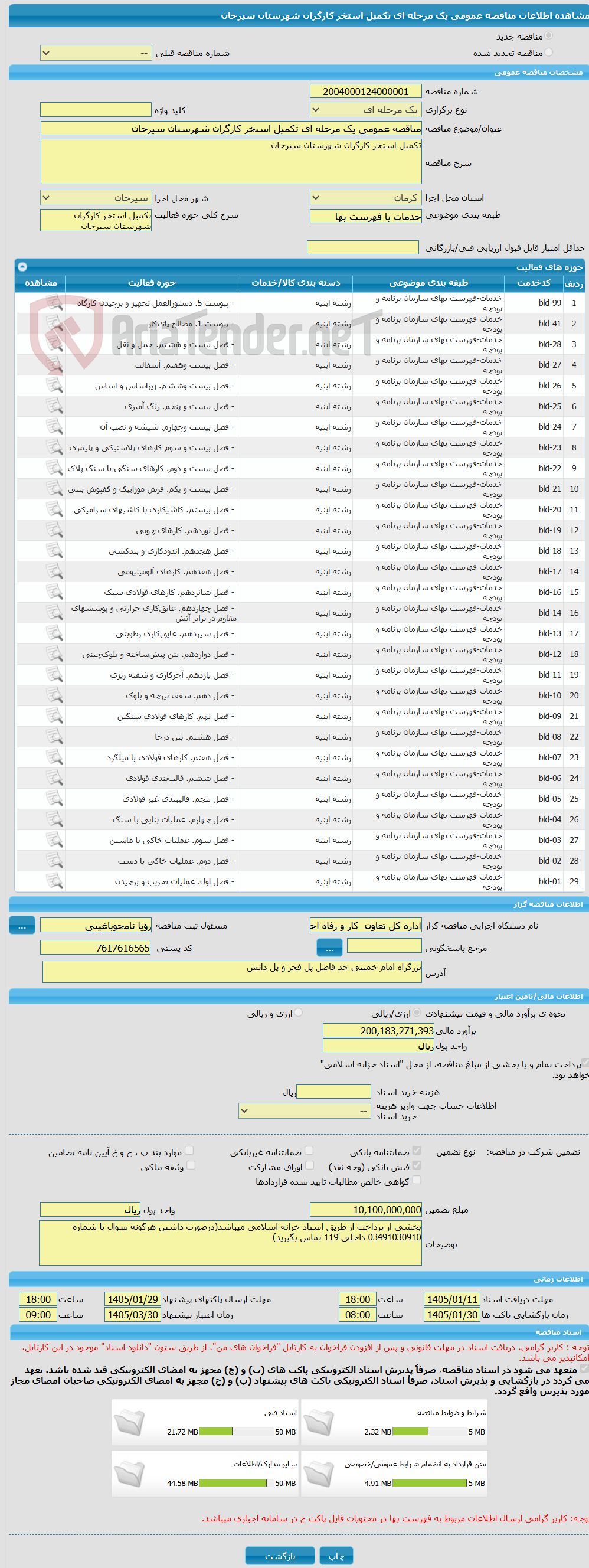Open the شرایط و ضوابط مناقصه folder

[x=319, y=1422]
